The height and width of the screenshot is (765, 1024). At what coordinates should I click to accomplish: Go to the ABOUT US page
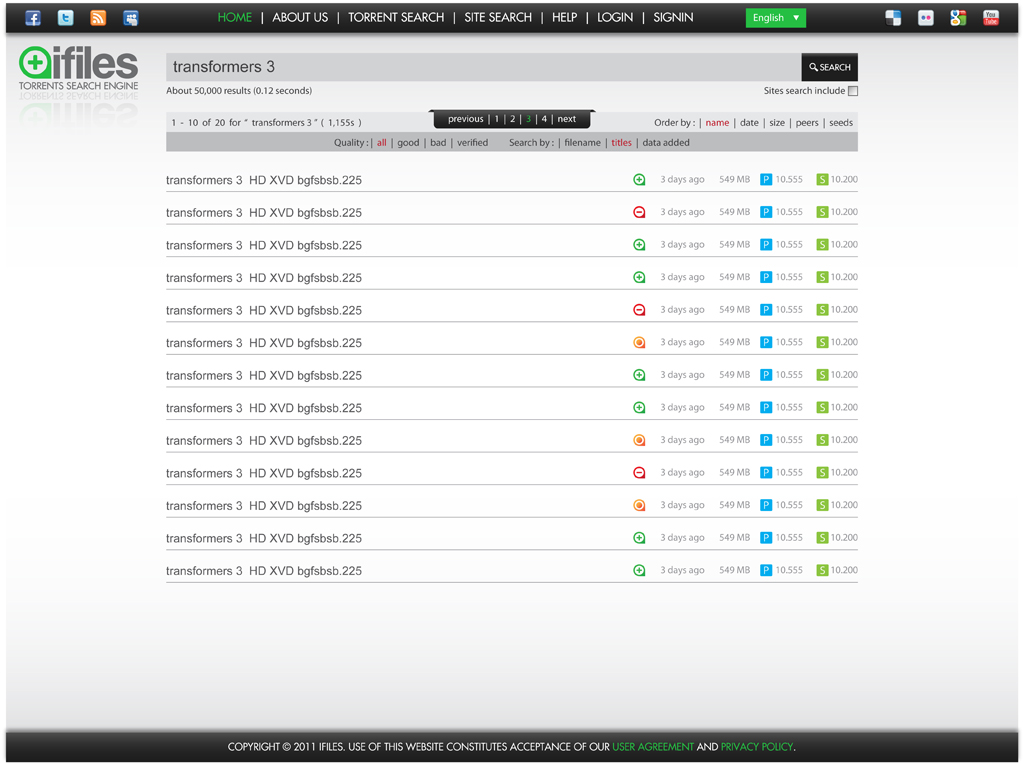[300, 18]
